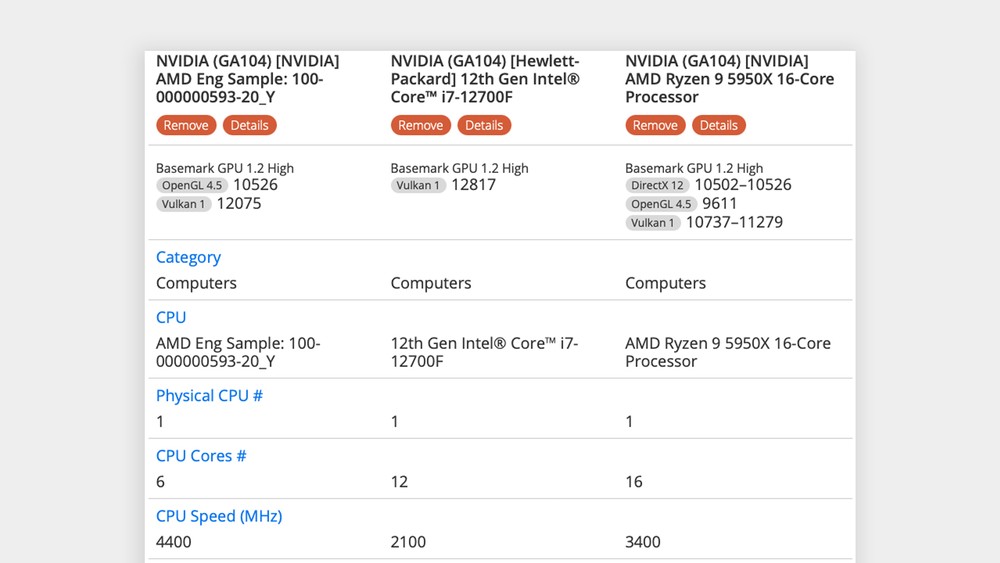
Task: Remove the AMD Eng Sample system
Action: 186,125
